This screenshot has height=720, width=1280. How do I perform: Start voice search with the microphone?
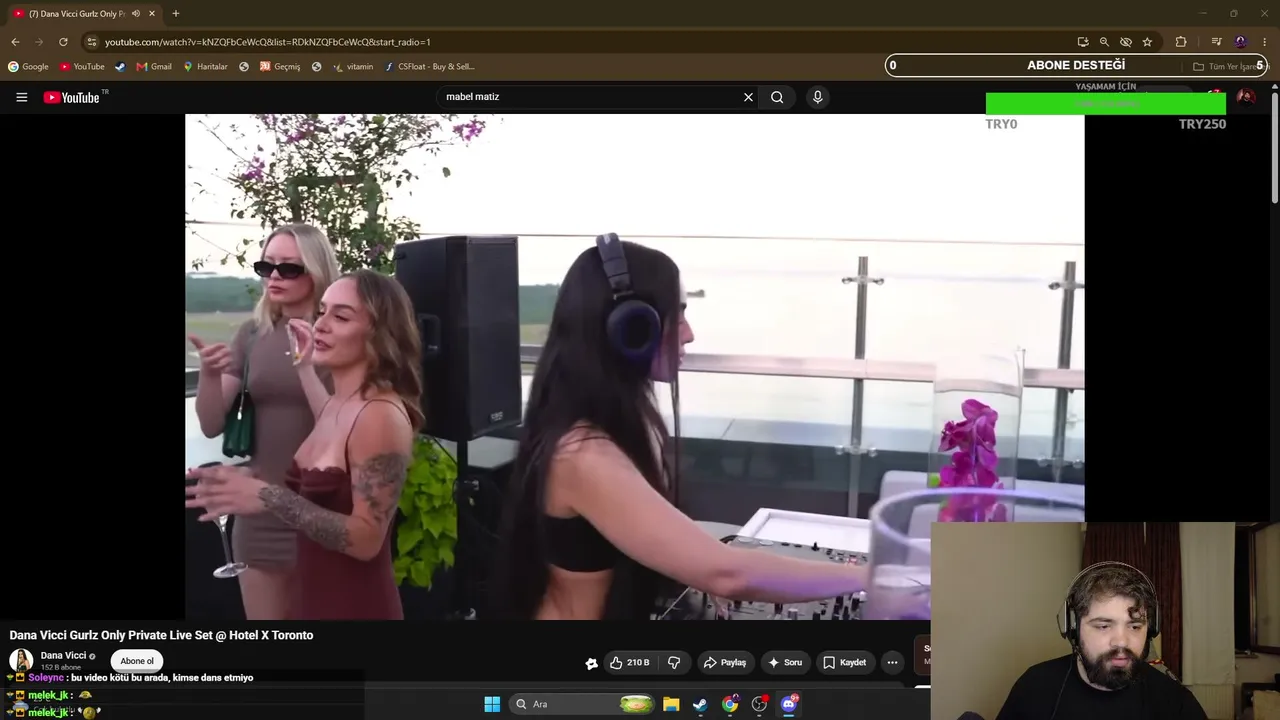[817, 97]
